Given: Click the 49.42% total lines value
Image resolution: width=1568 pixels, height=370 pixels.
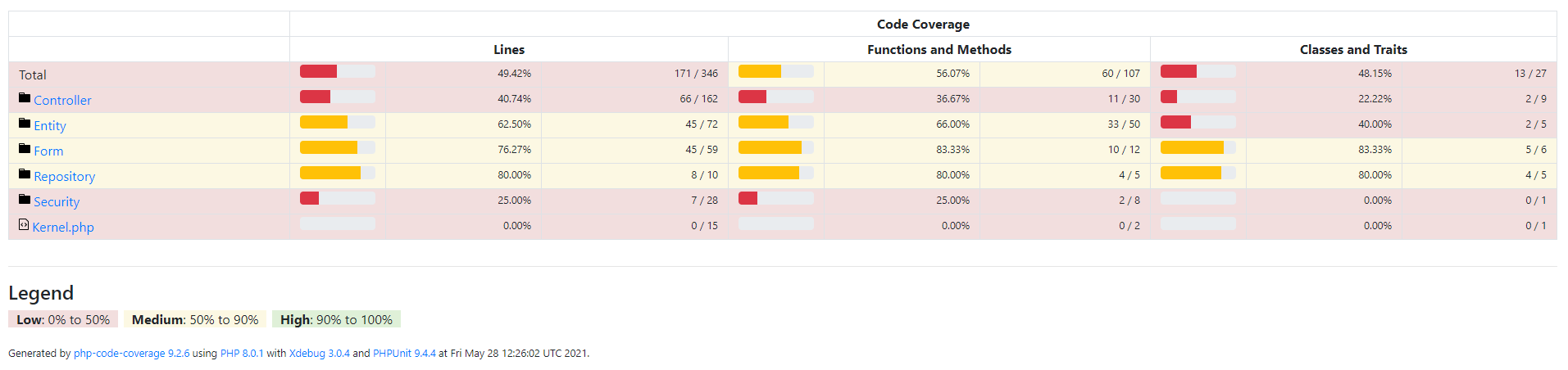Looking at the screenshot, I should click(x=514, y=74).
